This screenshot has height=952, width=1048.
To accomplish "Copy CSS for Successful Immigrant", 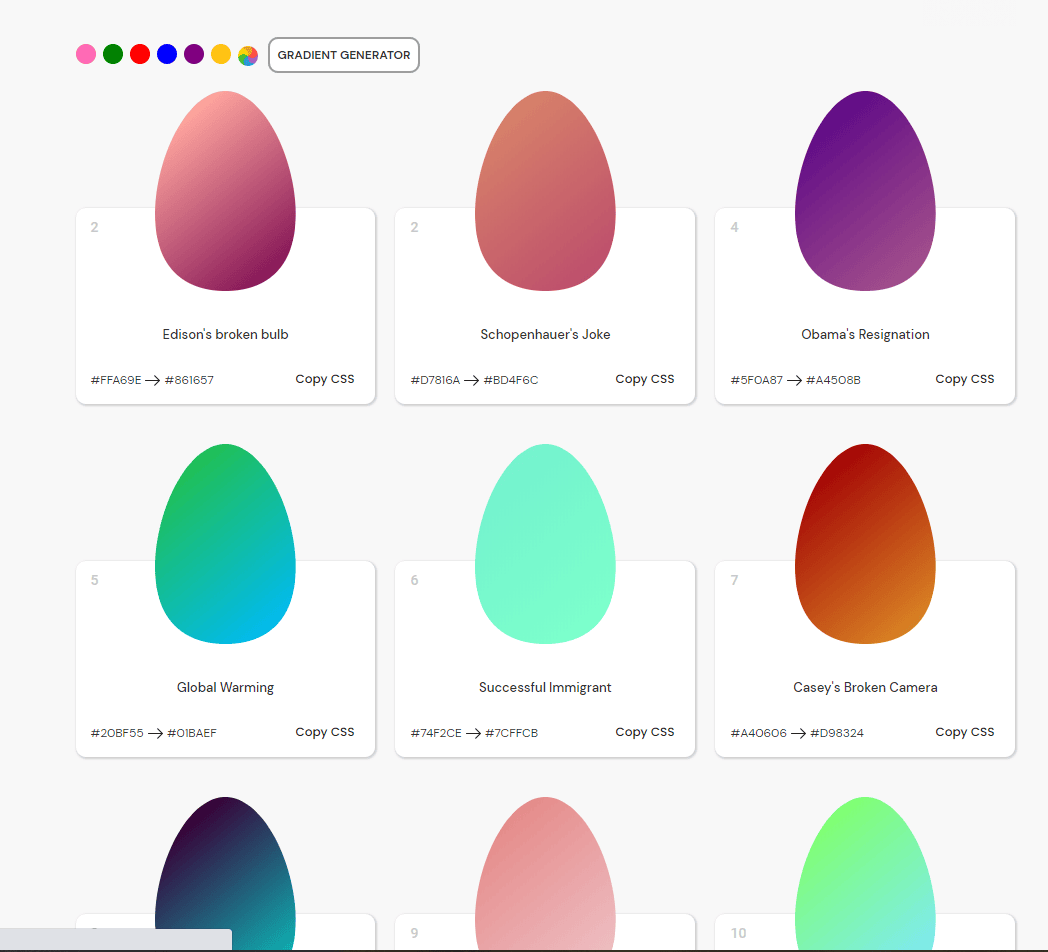I will pyautogui.click(x=645, y=732).
